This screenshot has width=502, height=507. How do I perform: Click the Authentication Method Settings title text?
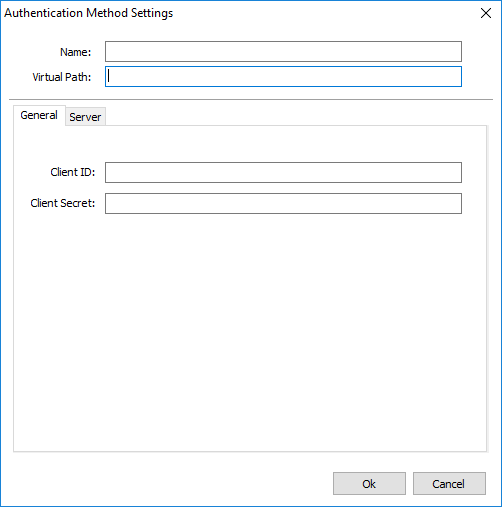point(89,13)
